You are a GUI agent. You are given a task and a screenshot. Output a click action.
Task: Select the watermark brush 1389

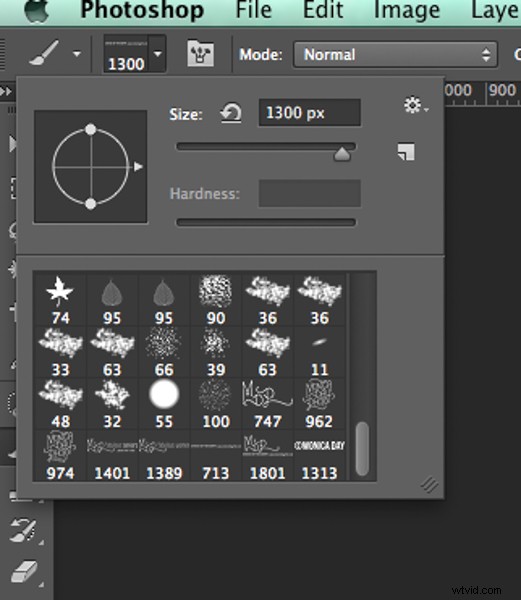164,455
